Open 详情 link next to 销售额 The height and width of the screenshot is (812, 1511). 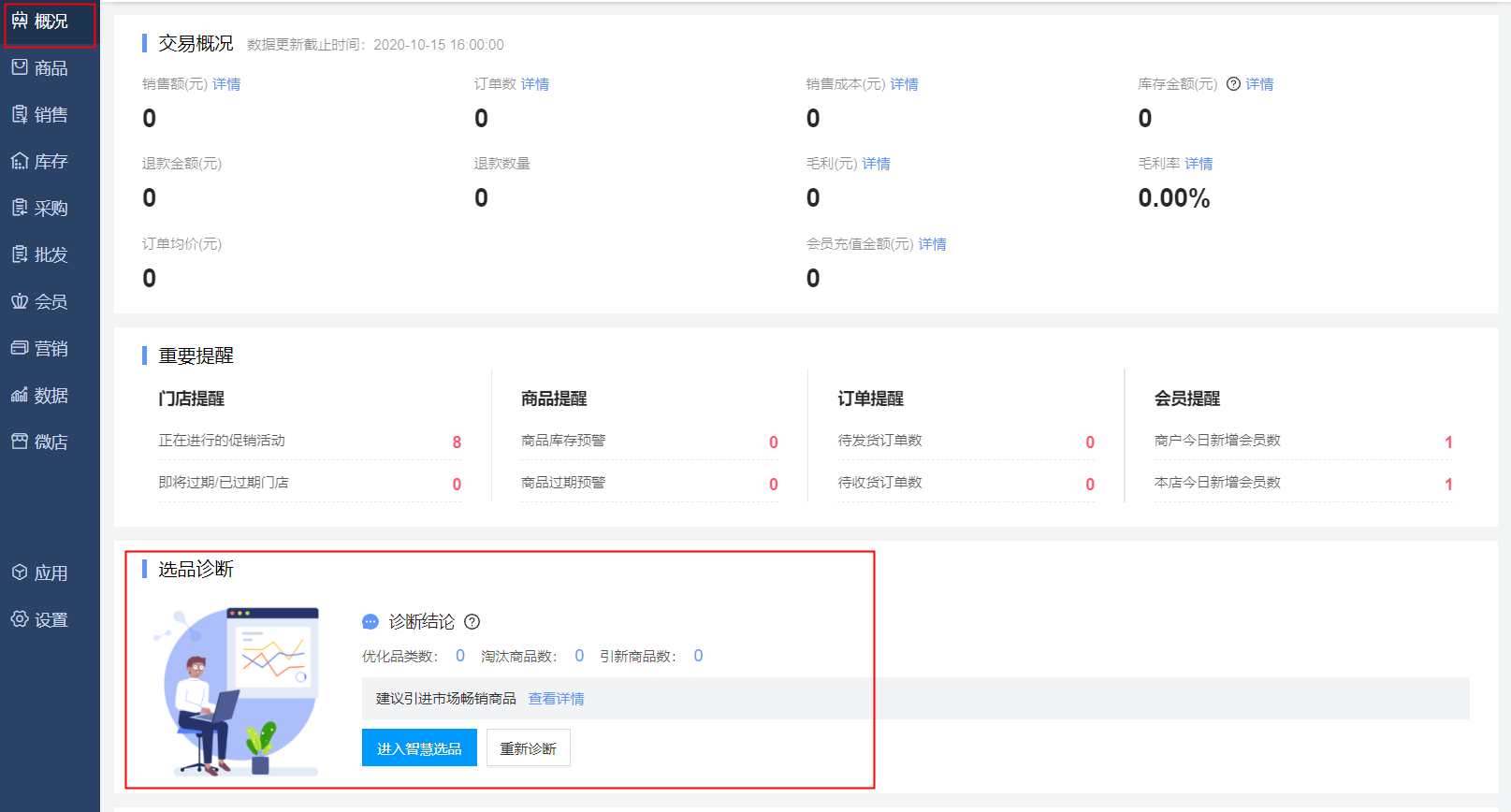click(226, 84)
